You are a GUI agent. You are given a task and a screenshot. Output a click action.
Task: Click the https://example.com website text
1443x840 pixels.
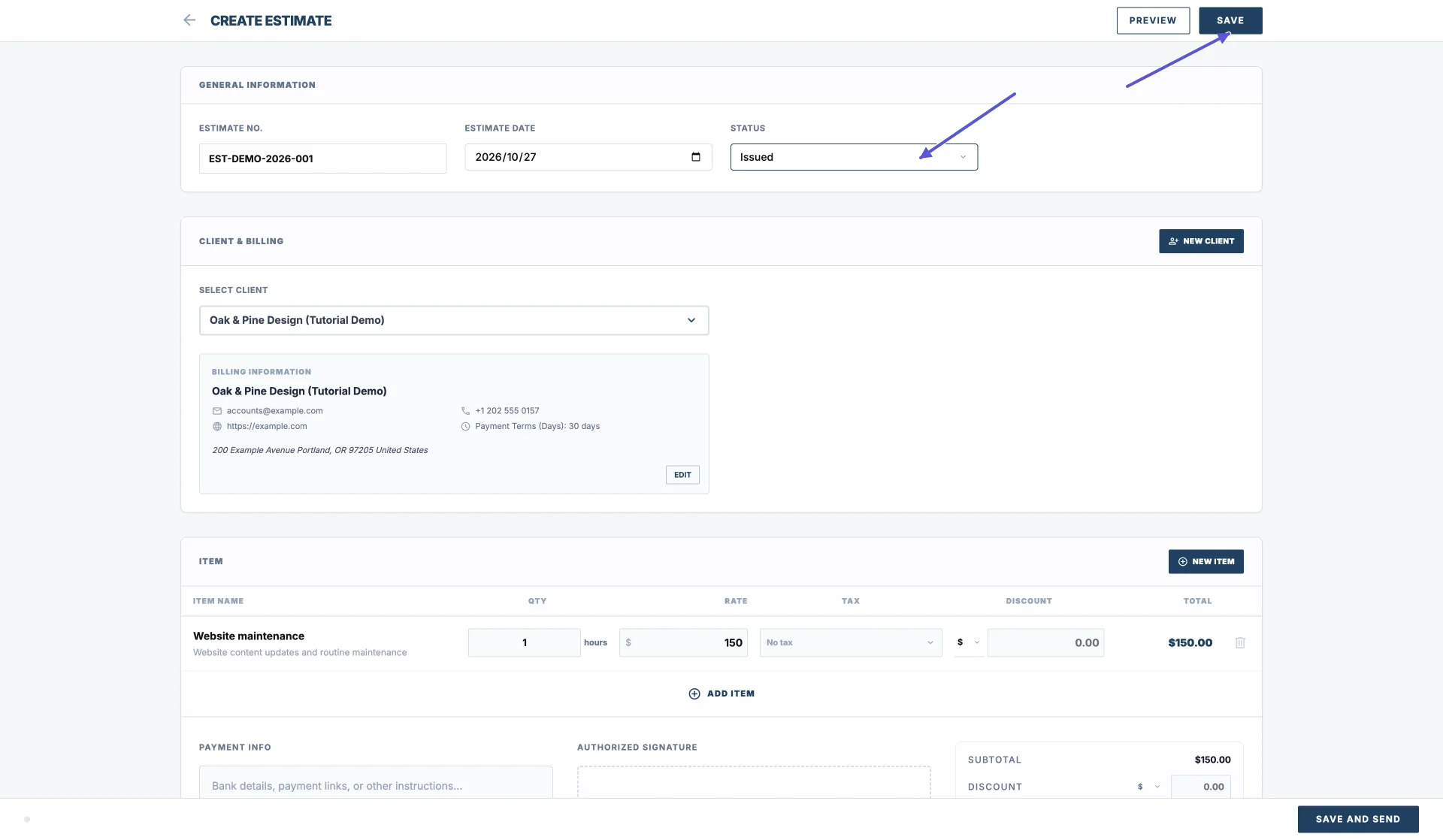pyautogui.click(x=267, y=426)
